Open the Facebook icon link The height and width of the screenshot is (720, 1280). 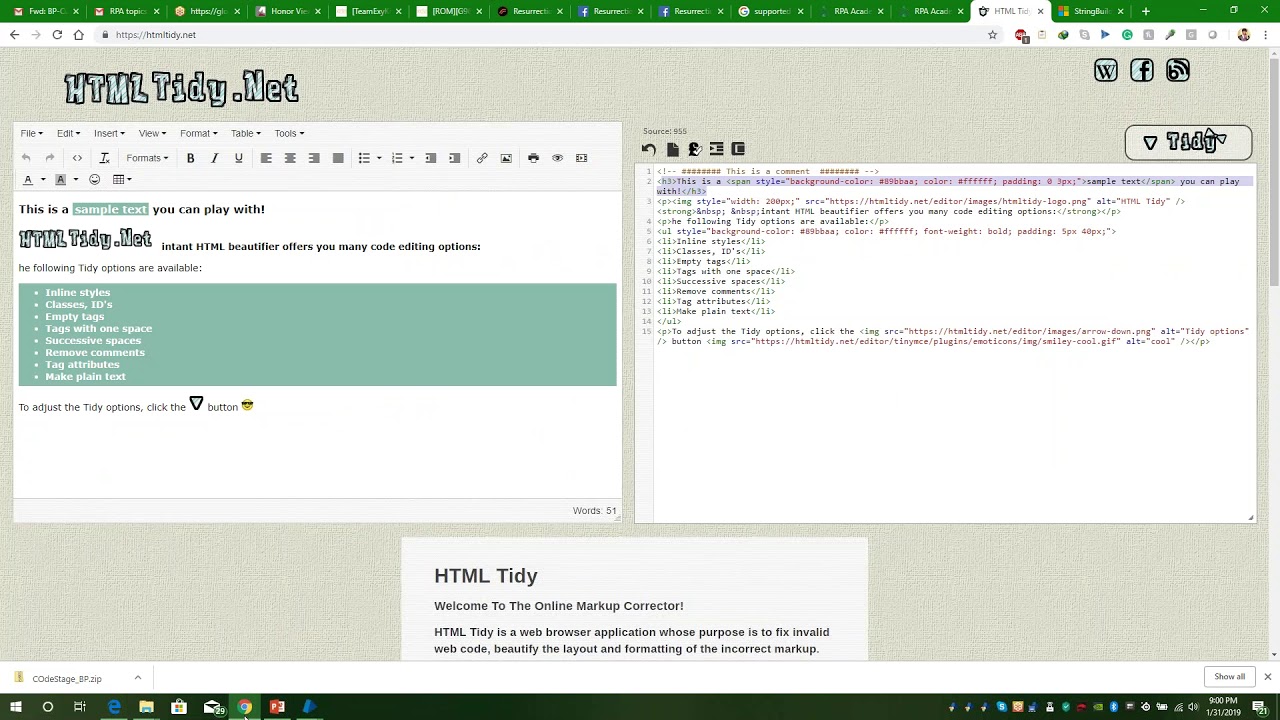click(1142, 70)
